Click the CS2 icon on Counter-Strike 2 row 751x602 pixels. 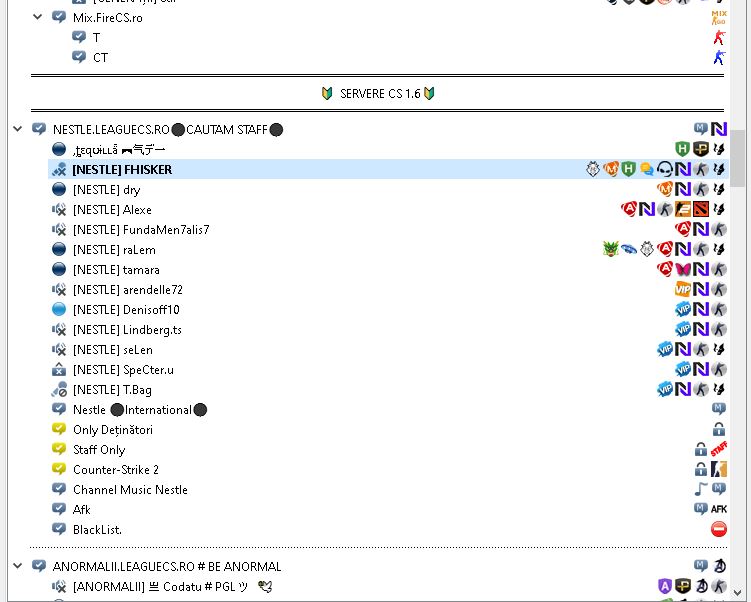719,469
